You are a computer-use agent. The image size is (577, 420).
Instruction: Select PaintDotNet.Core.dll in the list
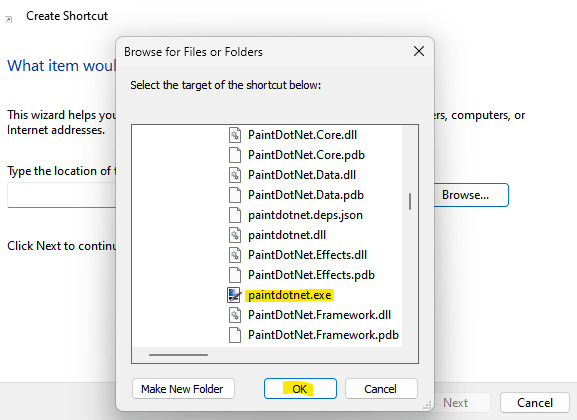click(x=302, y=135)
